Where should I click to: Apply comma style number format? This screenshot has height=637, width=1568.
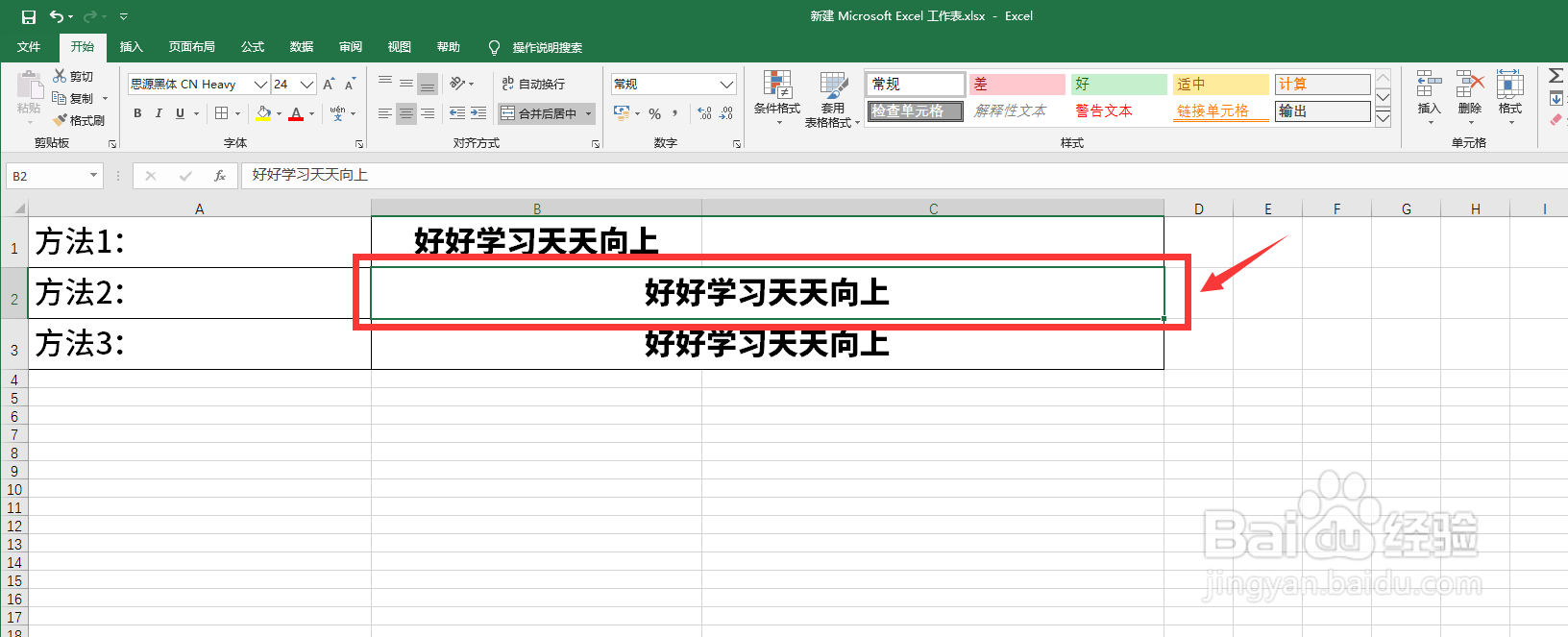click(x=675, y=113)
